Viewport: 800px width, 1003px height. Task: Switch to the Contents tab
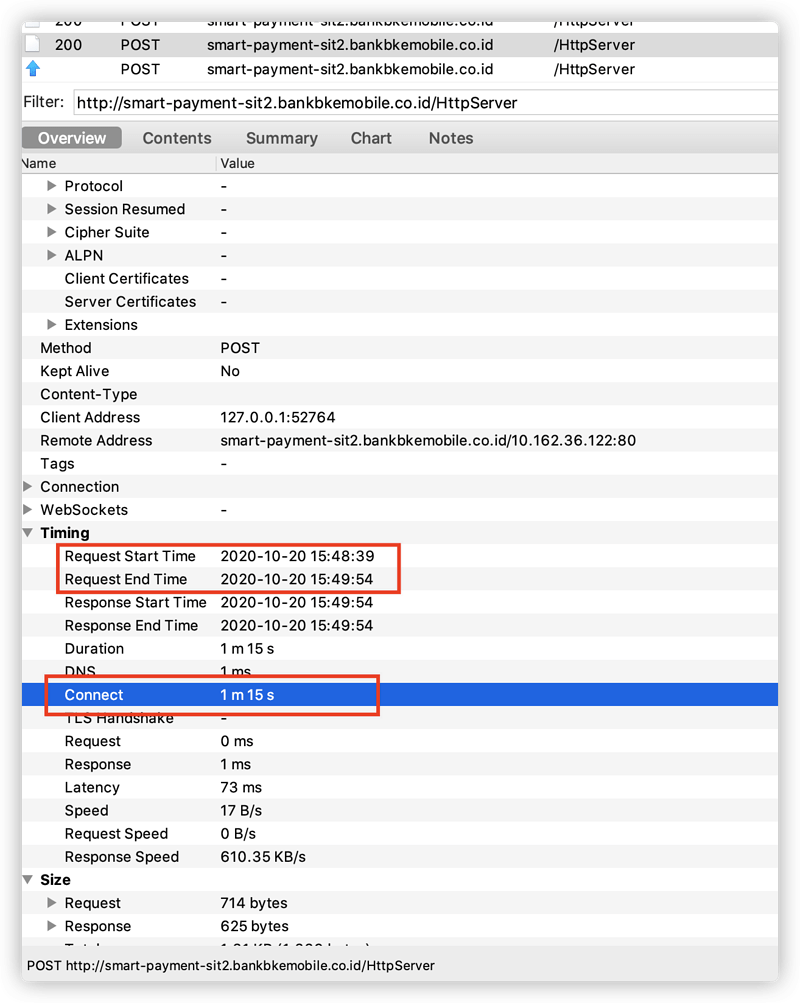(x=177, y=138)
